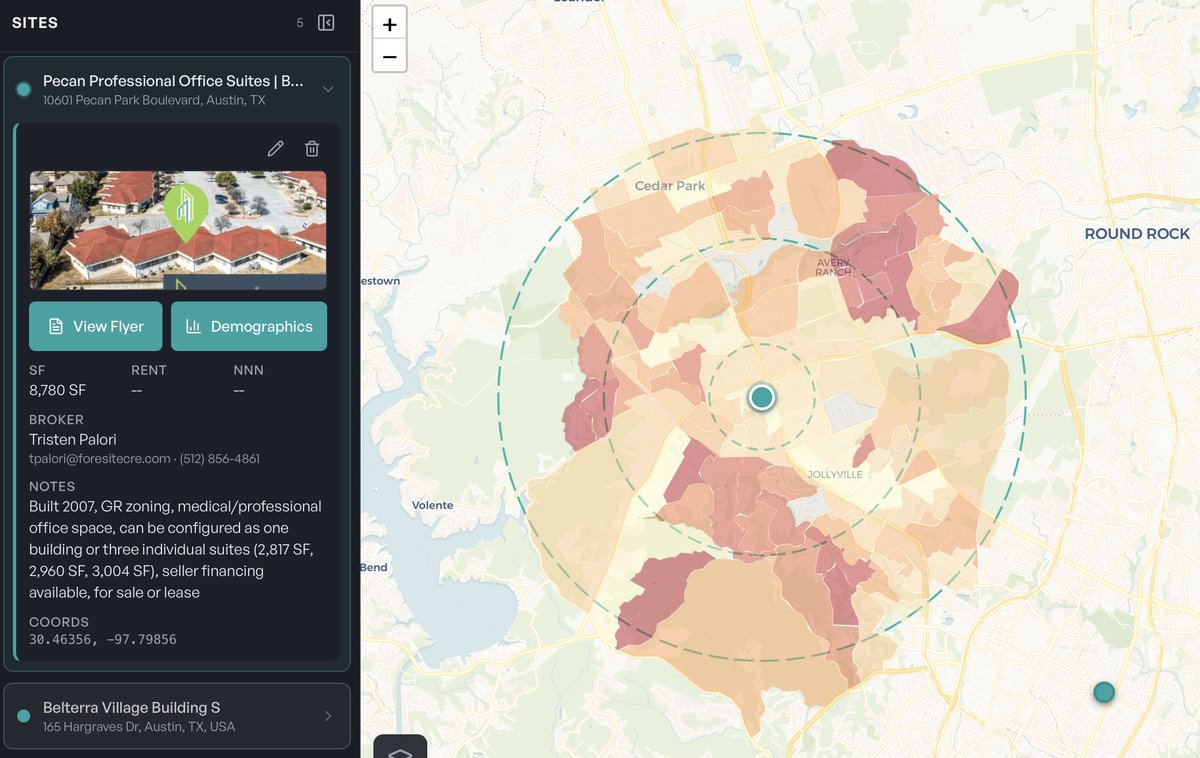Image resolution: width=1200 pixels, height=758 pixels.
Task: Select the Pecan Professional Office Suites title
Action: 173,81
